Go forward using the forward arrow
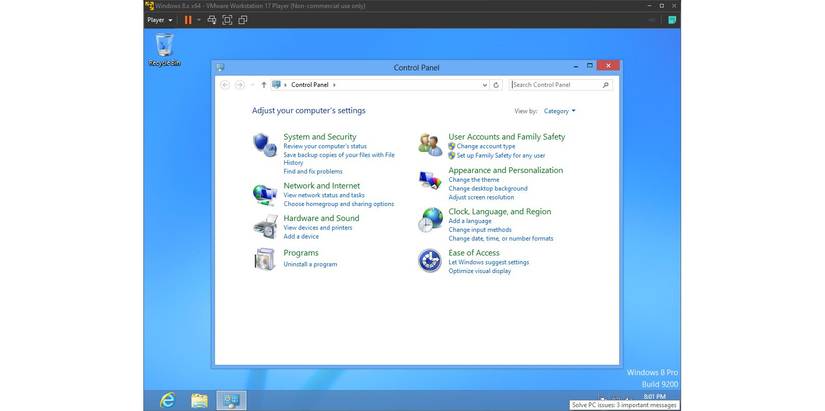The image size is (825, 411). (239, 85)
